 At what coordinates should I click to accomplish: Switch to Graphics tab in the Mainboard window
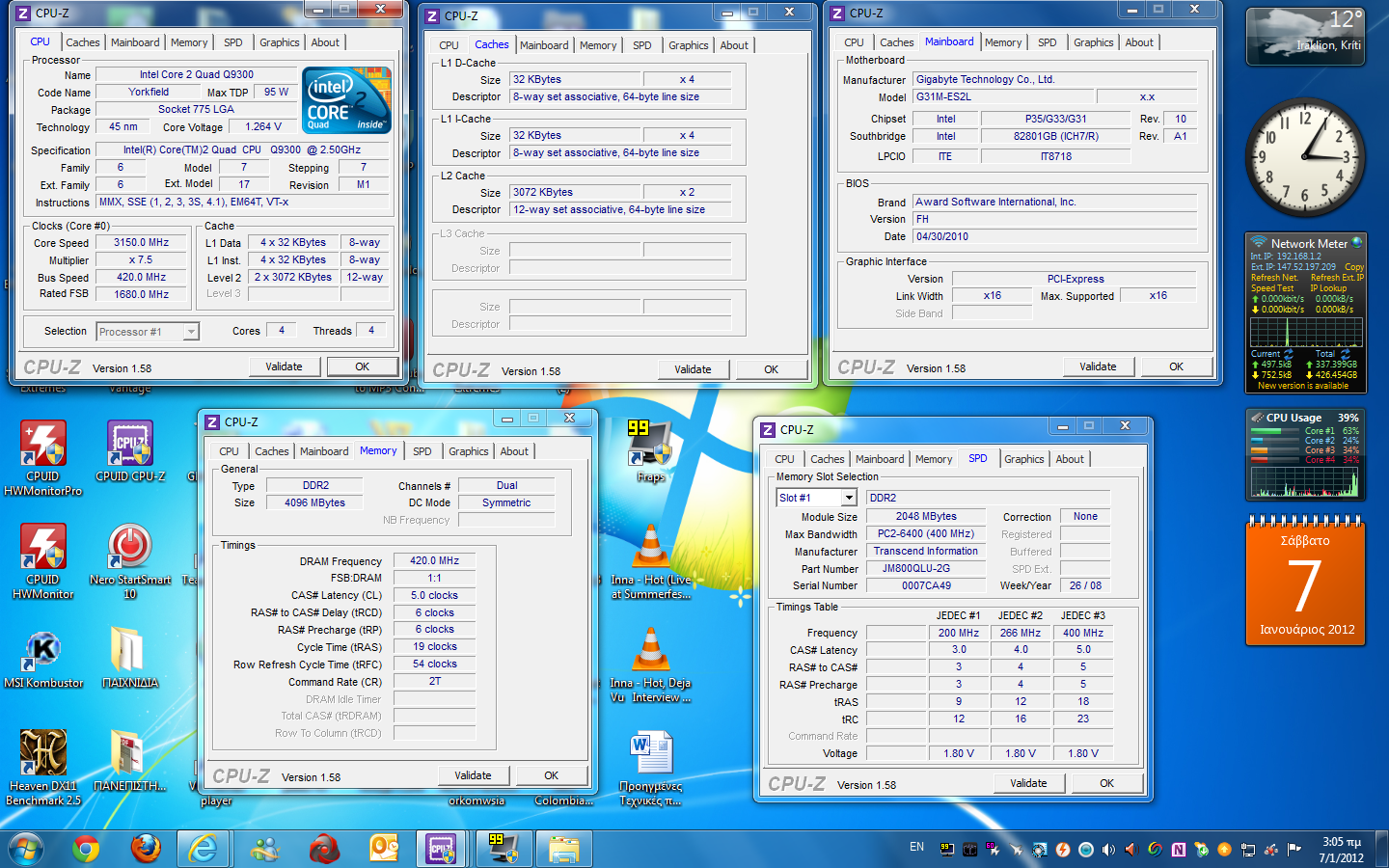click(x=1094, y=42)
